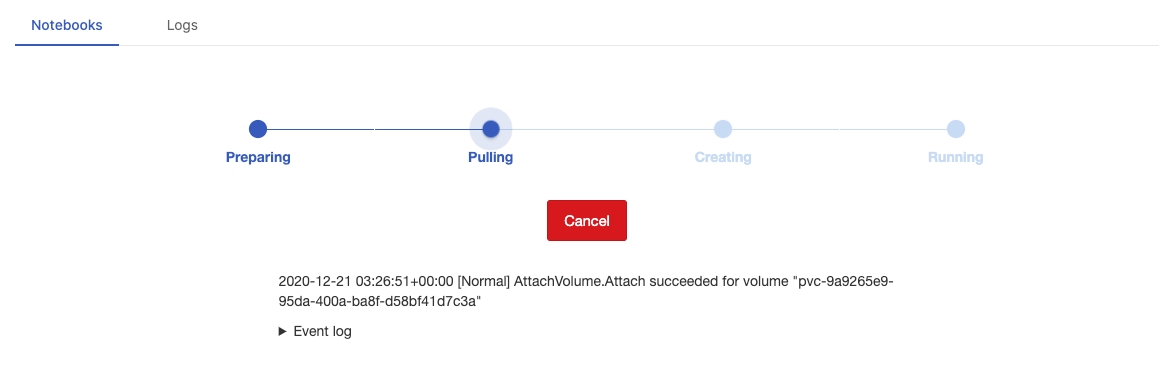Select the Preparing step label
The height and width of the screenshot is (373, 1170).
pos(258,157)
